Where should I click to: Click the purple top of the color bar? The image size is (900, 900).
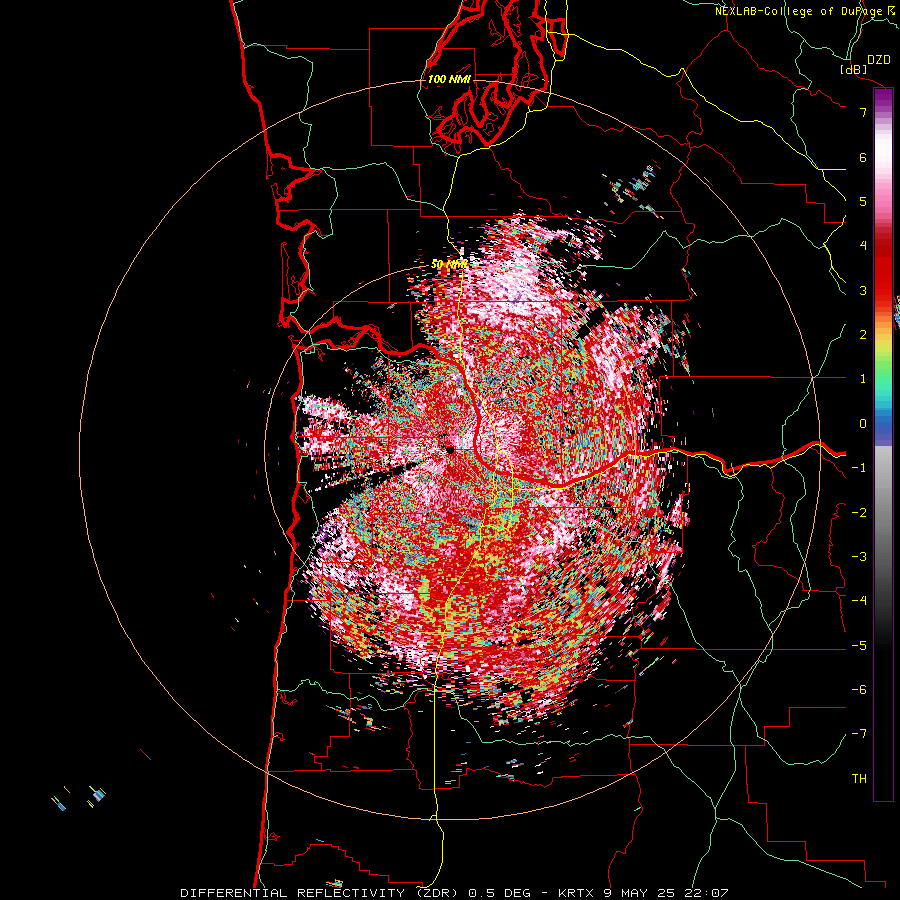pos(883,98)
